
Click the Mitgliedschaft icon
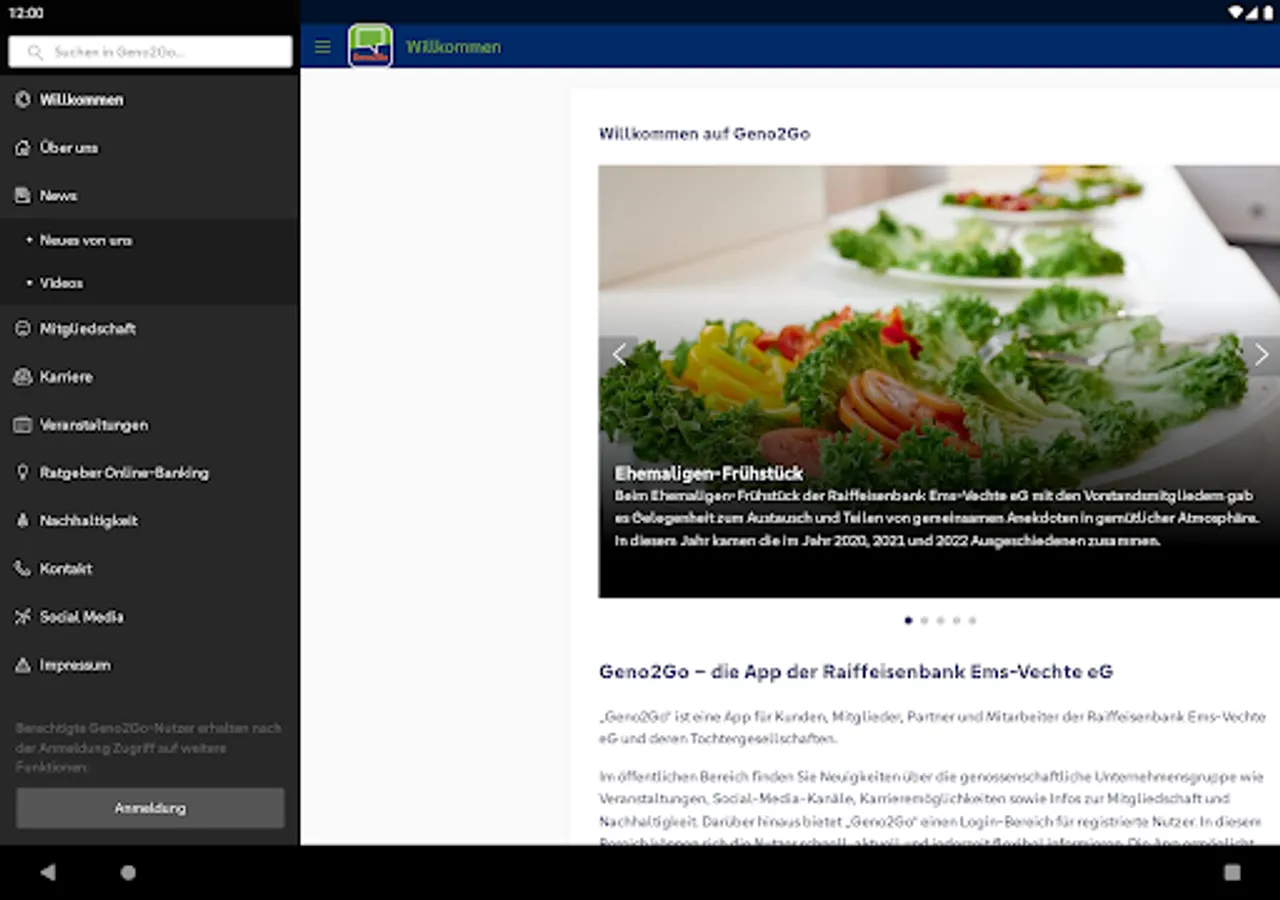click(x=23, y=328)
